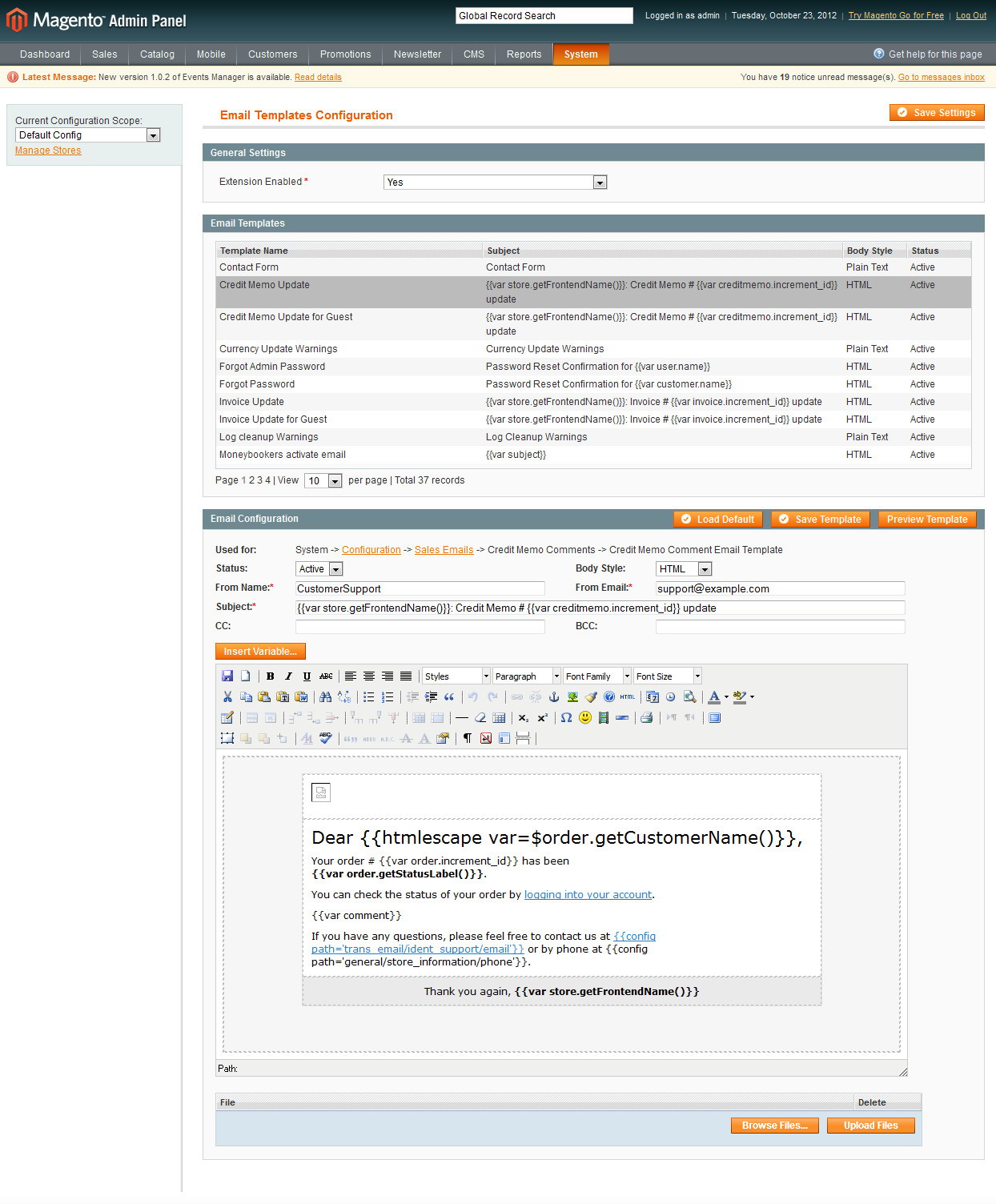
Task: Click the Save Template button
Action: click(x=819, y=519)
